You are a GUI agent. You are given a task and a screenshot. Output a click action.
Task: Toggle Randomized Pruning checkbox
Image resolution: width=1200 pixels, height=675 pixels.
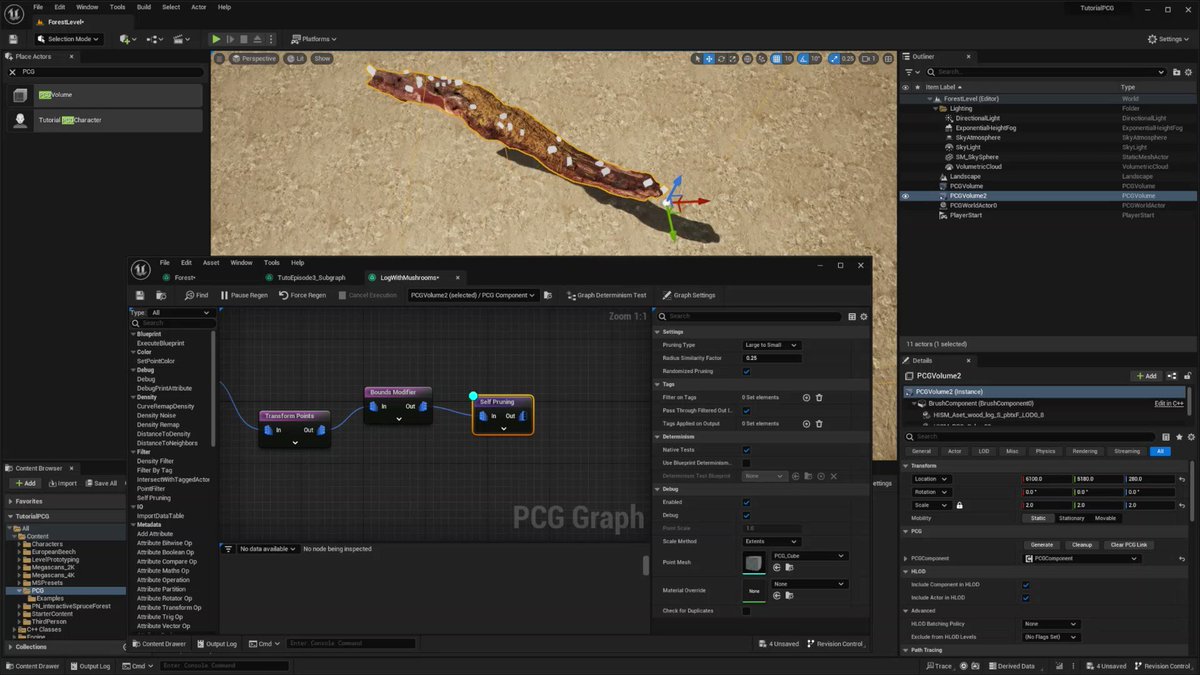pos(746,371)
